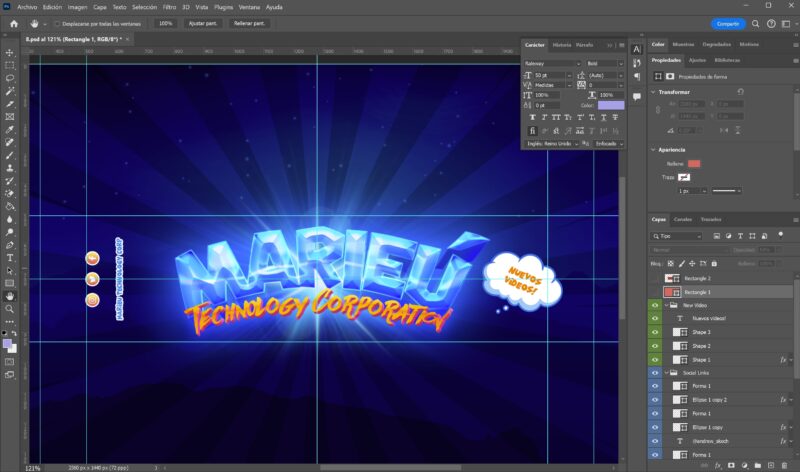Click the add layer mask icon

[731, 465]
